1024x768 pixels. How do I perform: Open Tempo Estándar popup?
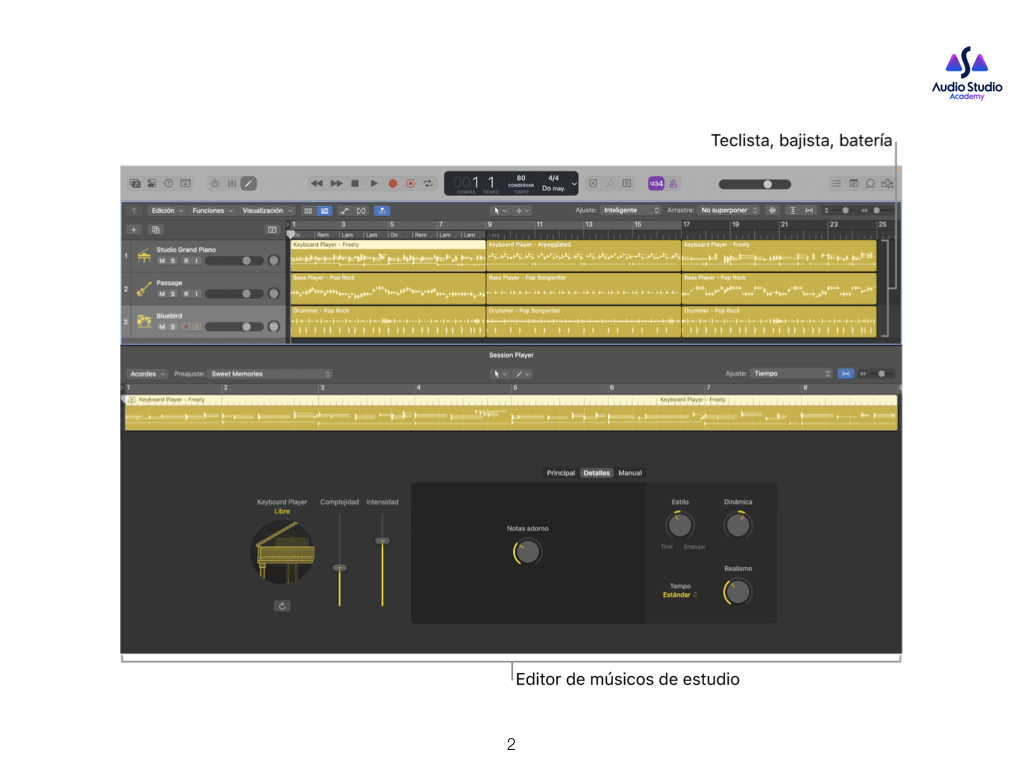(680, 595)
